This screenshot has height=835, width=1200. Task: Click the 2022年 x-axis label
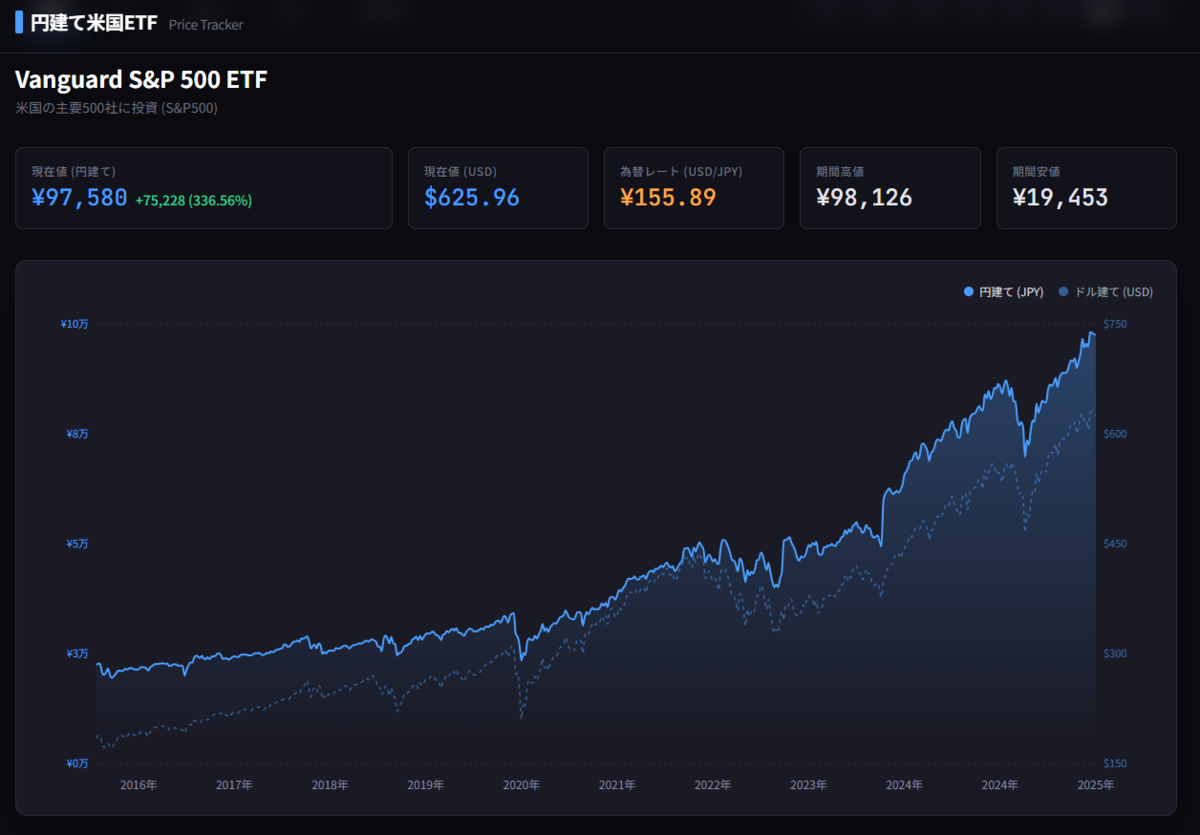(713, 785)
